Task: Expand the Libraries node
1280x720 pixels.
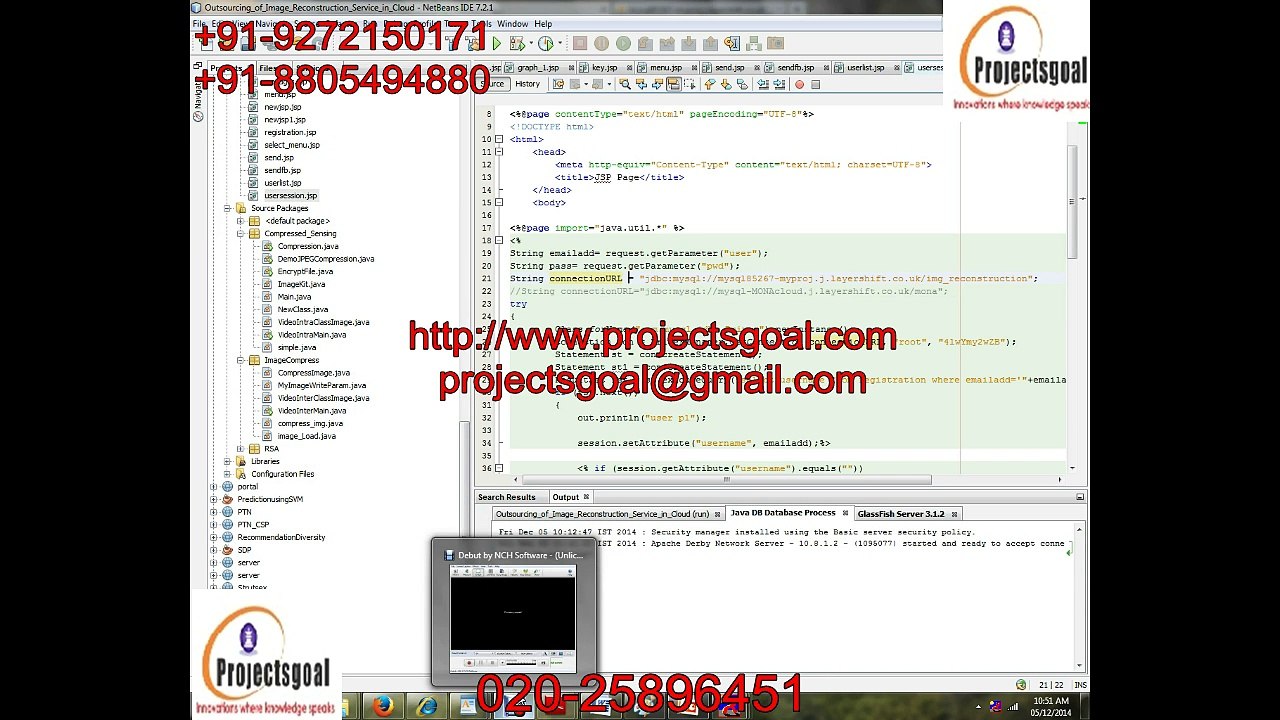Action: [x=227, y=461]
